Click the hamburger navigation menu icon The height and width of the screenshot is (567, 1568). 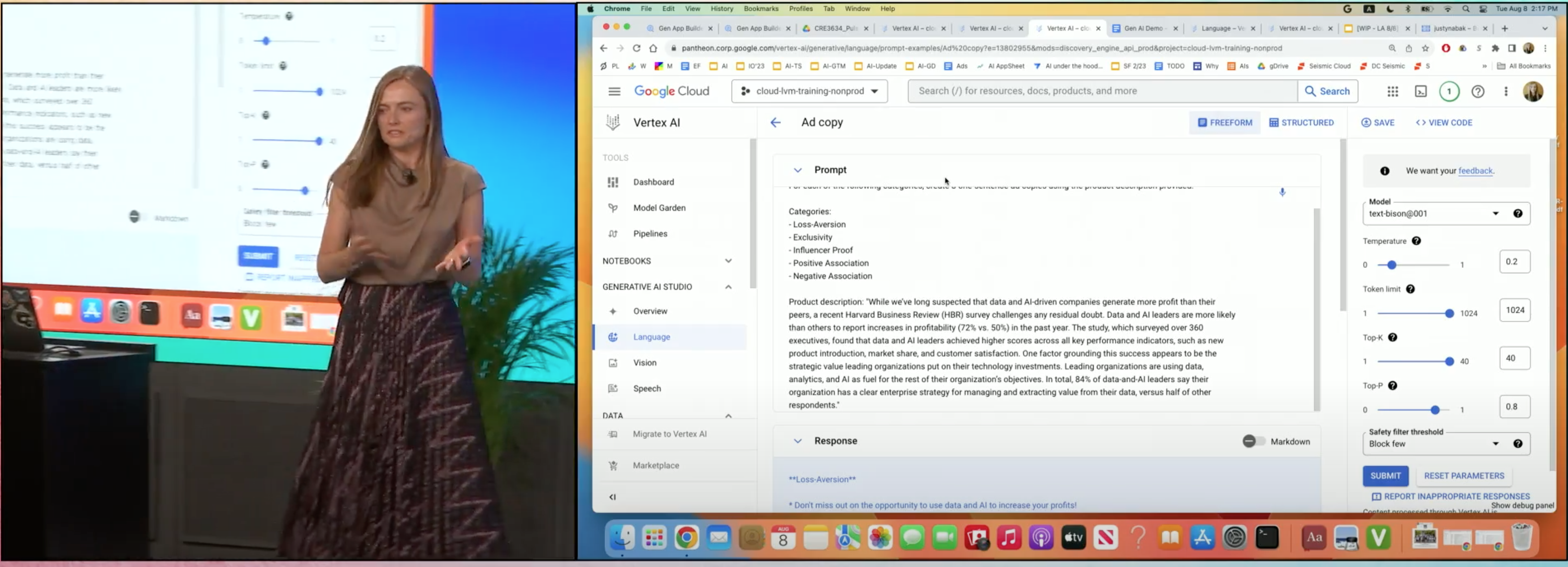pos(614,92)
